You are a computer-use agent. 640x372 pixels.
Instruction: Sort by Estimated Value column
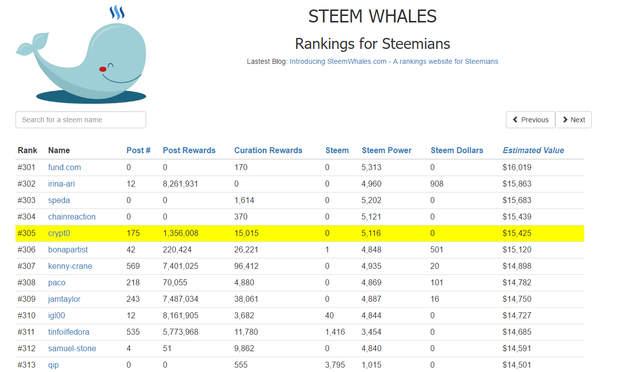(533, 150)
